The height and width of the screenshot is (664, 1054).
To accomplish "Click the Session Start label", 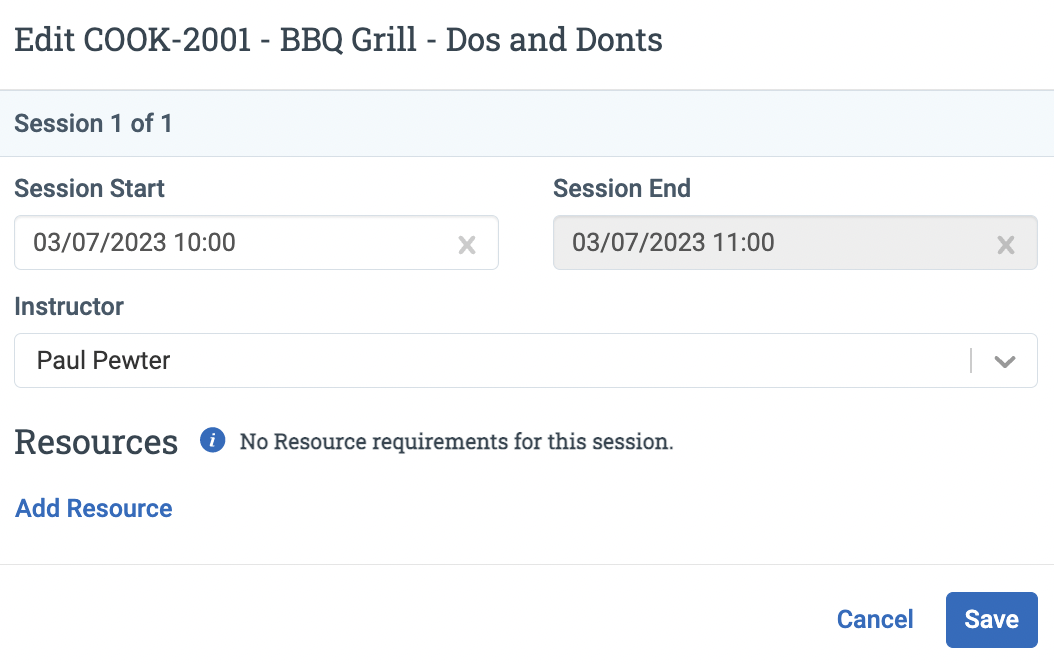I will tap(89, 188).
